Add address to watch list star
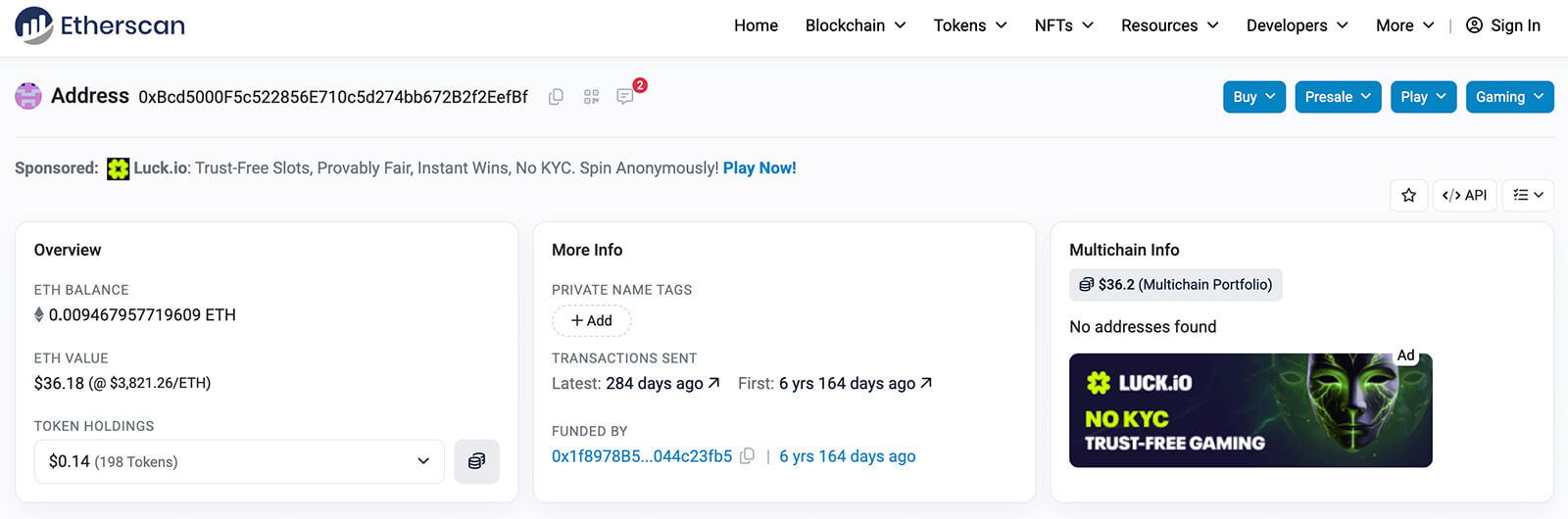 [1408, 195]
